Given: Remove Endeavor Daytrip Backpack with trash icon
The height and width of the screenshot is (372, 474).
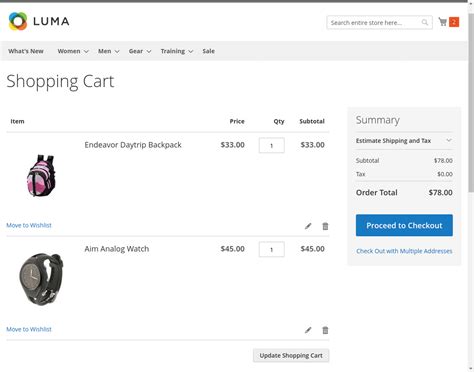Looking at the screenshot, I should point(325,226).
